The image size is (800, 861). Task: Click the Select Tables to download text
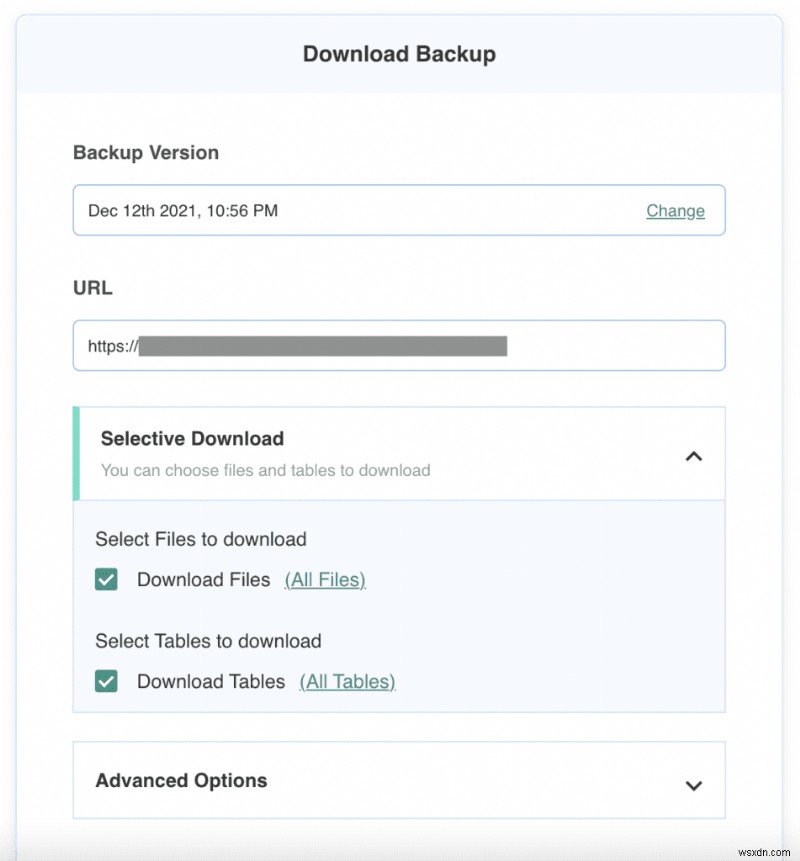tap(208, 641)
